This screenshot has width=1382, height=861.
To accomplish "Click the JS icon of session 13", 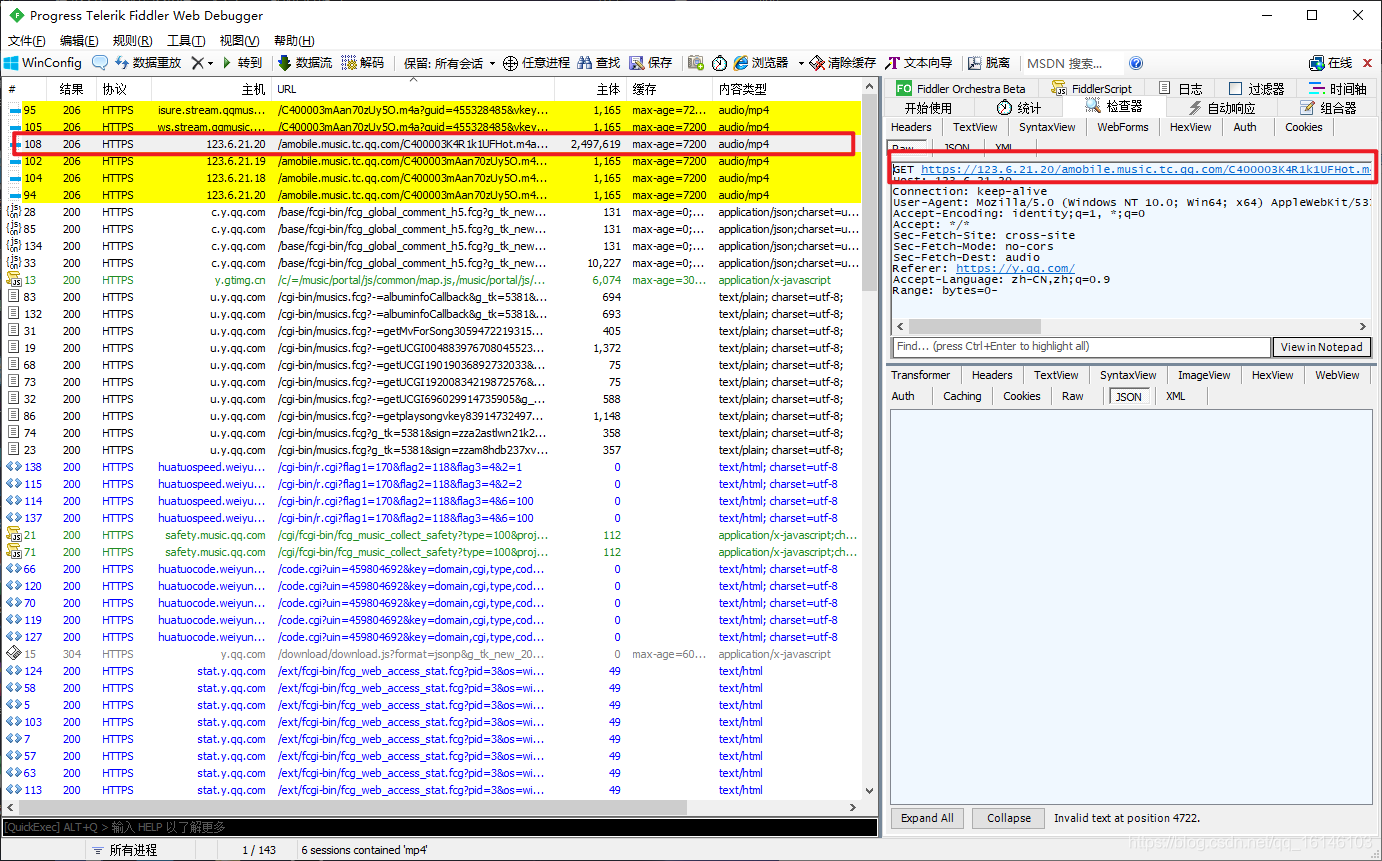I will point(13,280).
